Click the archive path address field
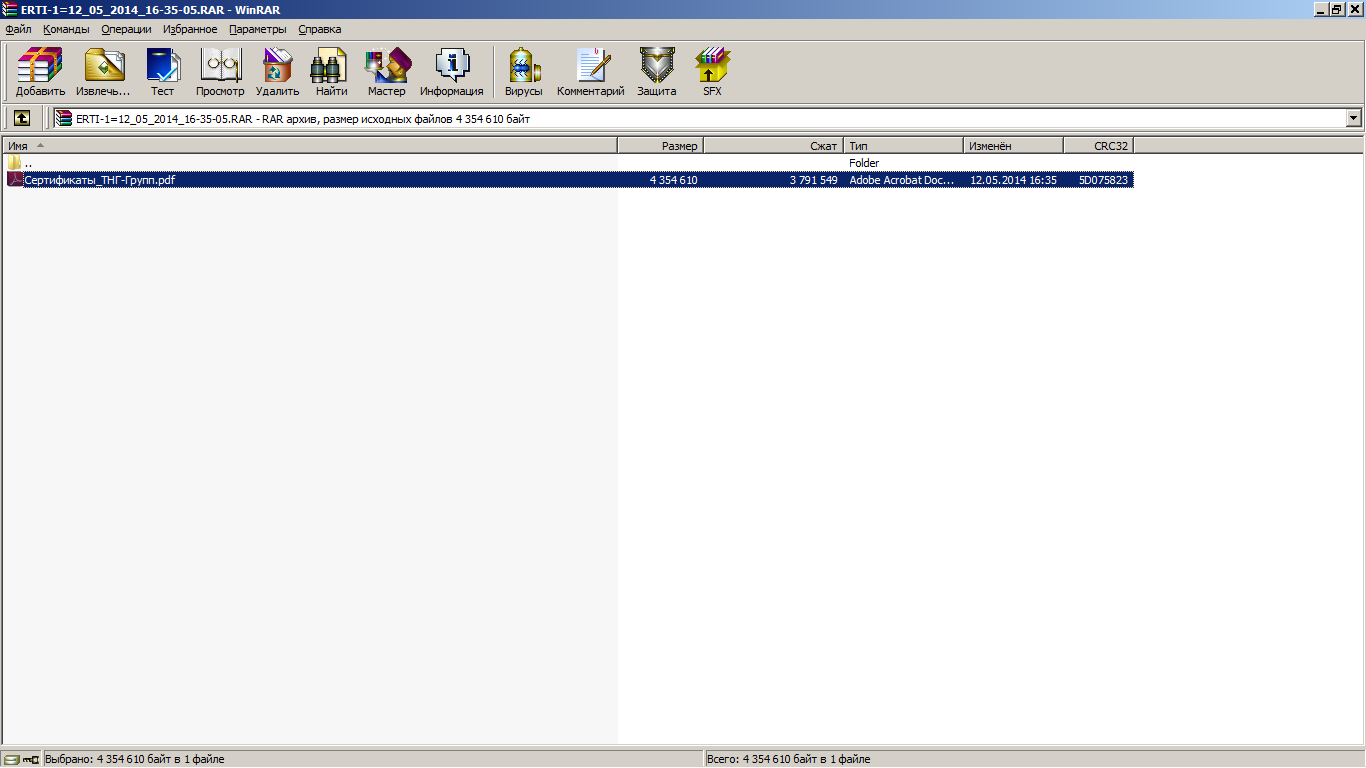 (700, 118)
